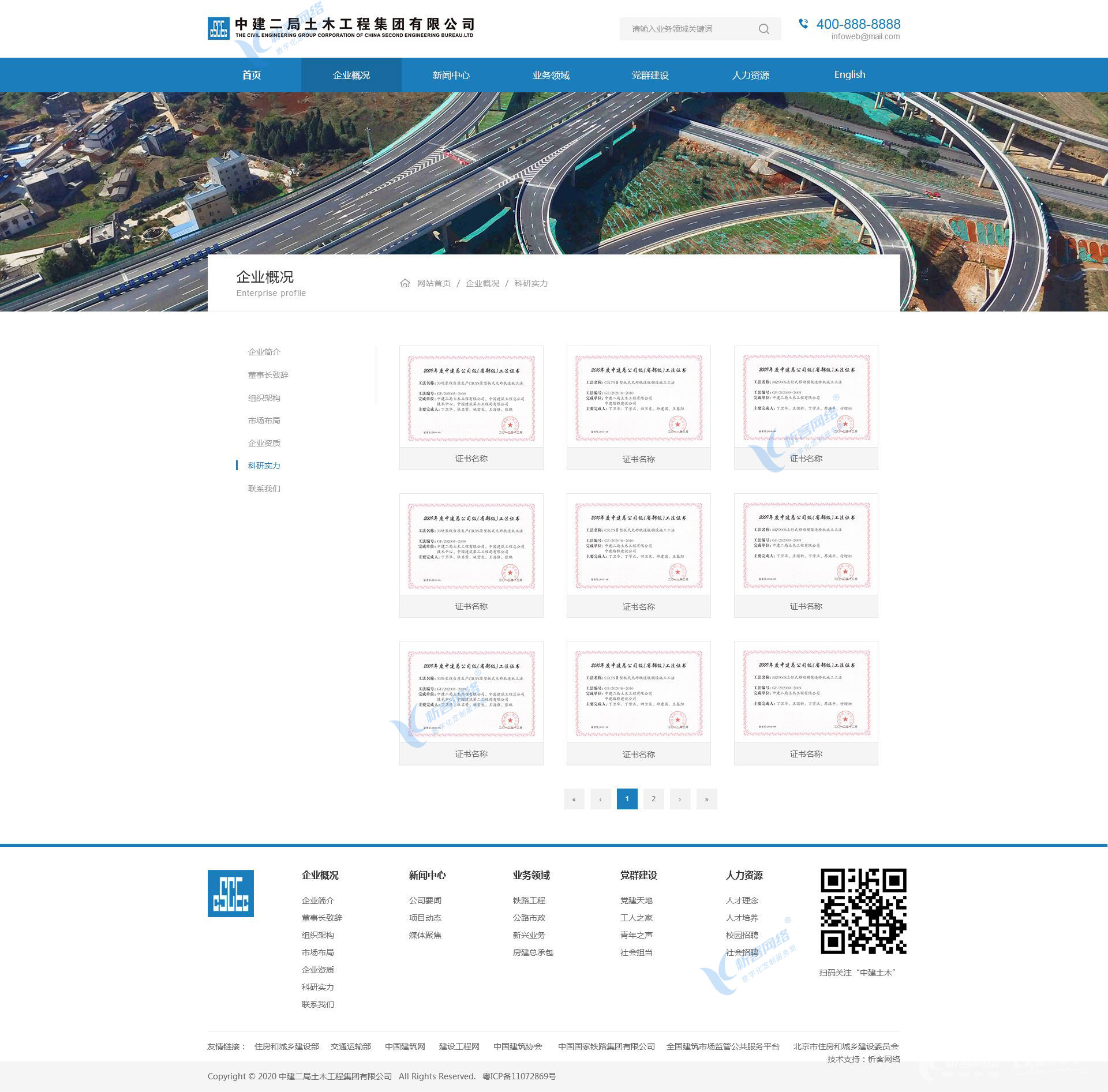Click the blue CSCEC logo in footer

coord(230,893)
